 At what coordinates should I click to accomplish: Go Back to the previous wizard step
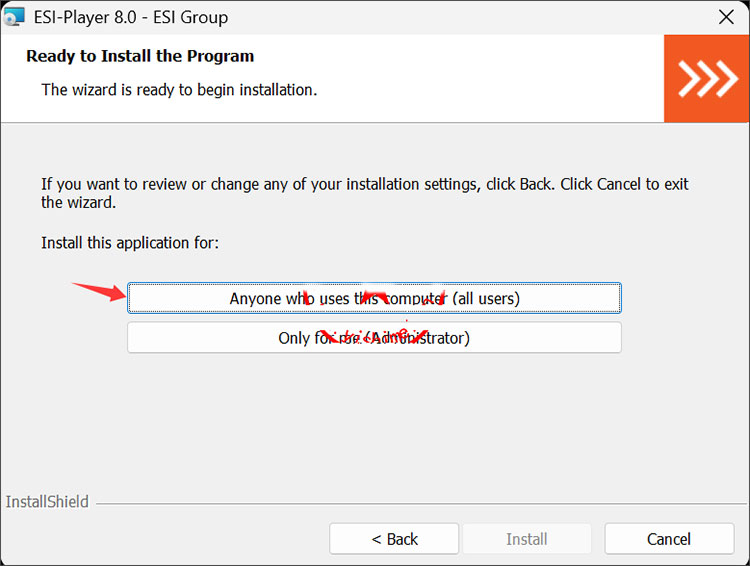(x=394, y=539)
